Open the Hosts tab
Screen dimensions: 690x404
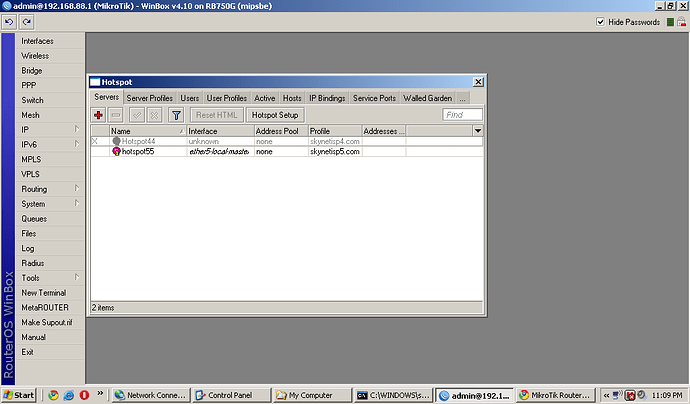[292, 98]
